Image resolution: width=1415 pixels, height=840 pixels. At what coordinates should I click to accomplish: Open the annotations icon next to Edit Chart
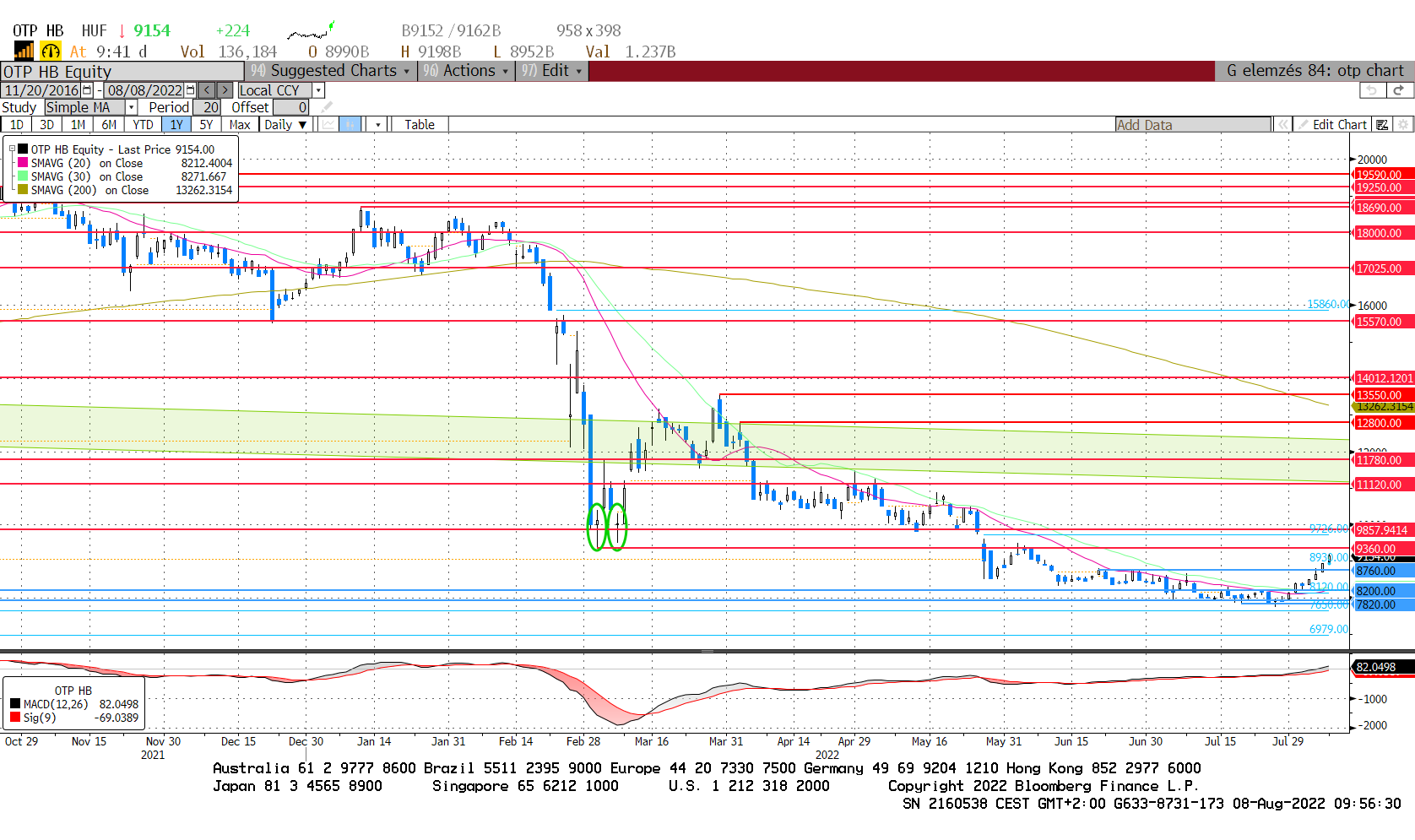click(x=1382, y=125)
